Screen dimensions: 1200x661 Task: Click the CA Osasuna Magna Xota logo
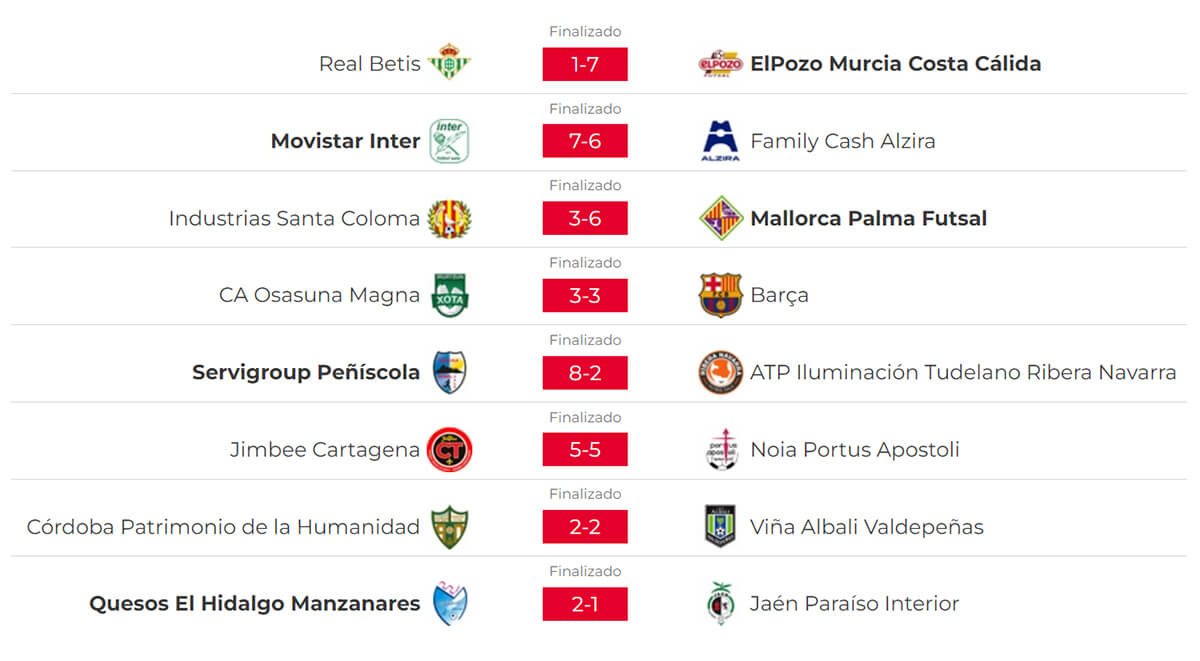449,295
